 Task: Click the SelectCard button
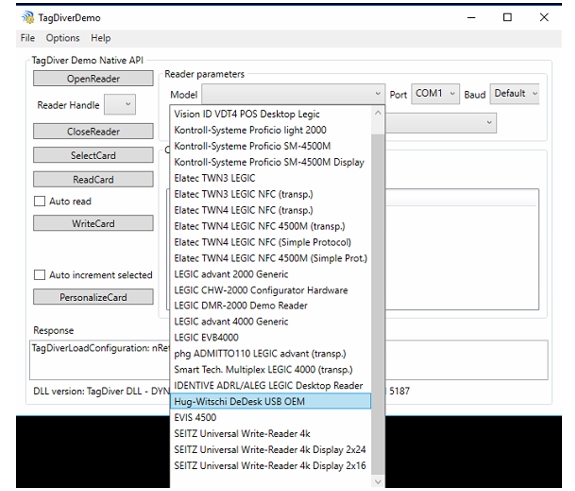pyautogui.click(x=93, y=155)
